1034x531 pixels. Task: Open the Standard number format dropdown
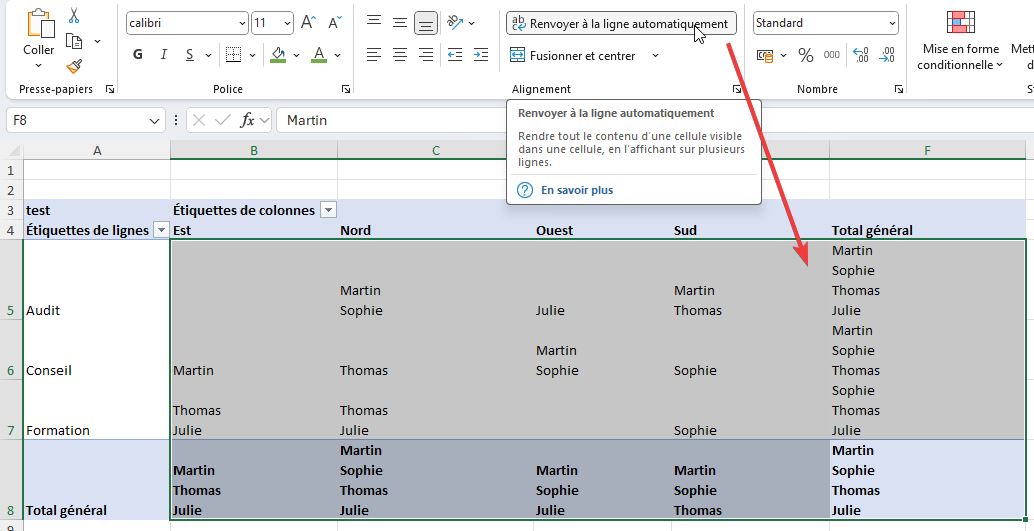(892, 23)
